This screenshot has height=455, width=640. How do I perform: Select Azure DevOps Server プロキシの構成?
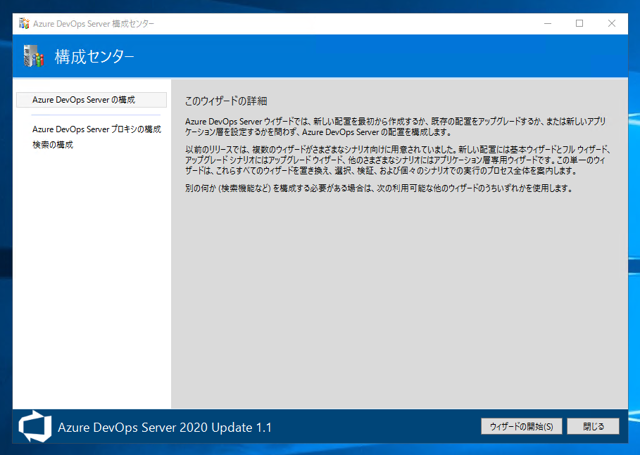pyautogui.click(x=97, y=129)
